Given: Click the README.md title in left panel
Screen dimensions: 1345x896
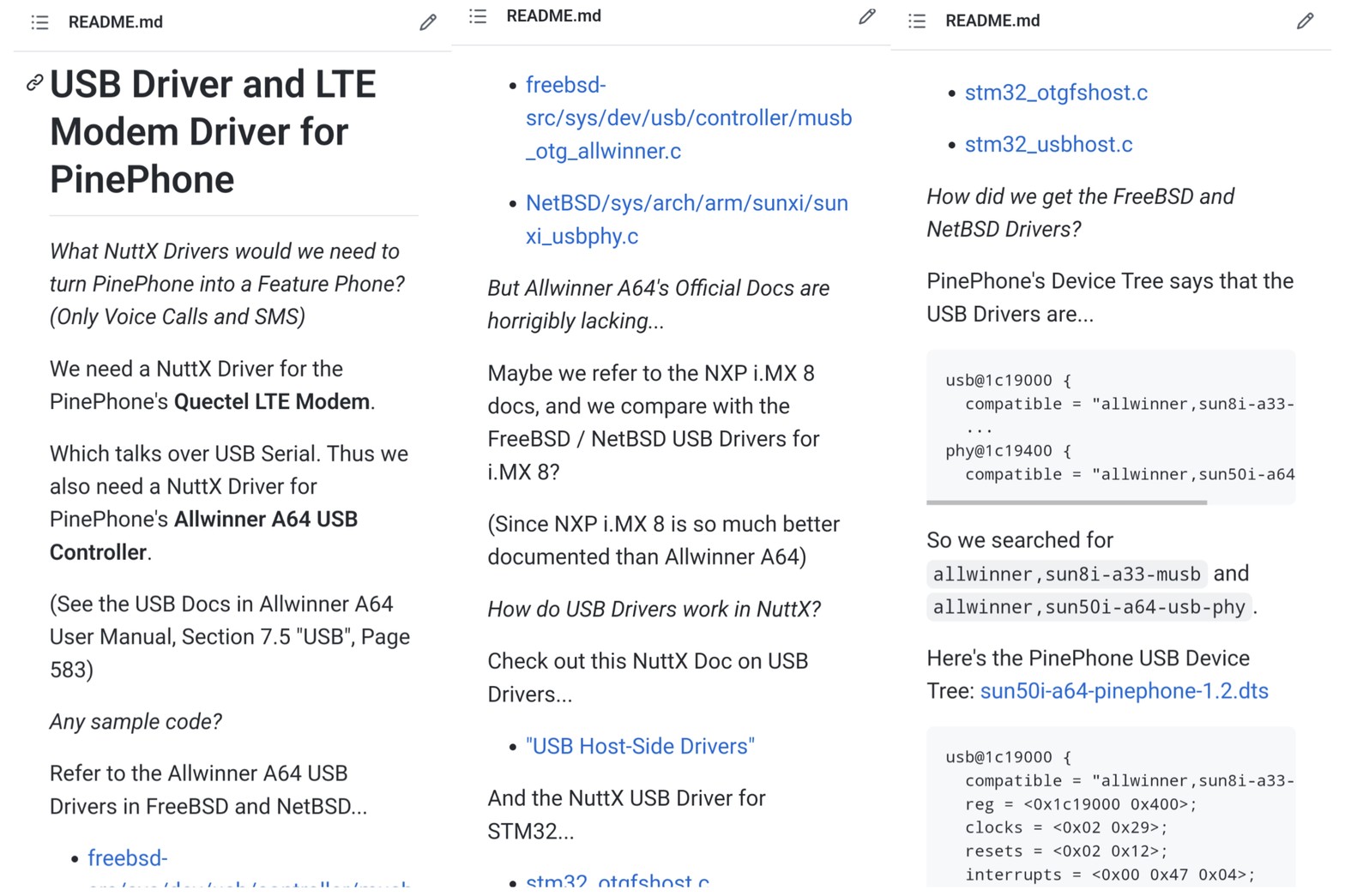Looking at the screenshot, I should click(x=116, y=22).
